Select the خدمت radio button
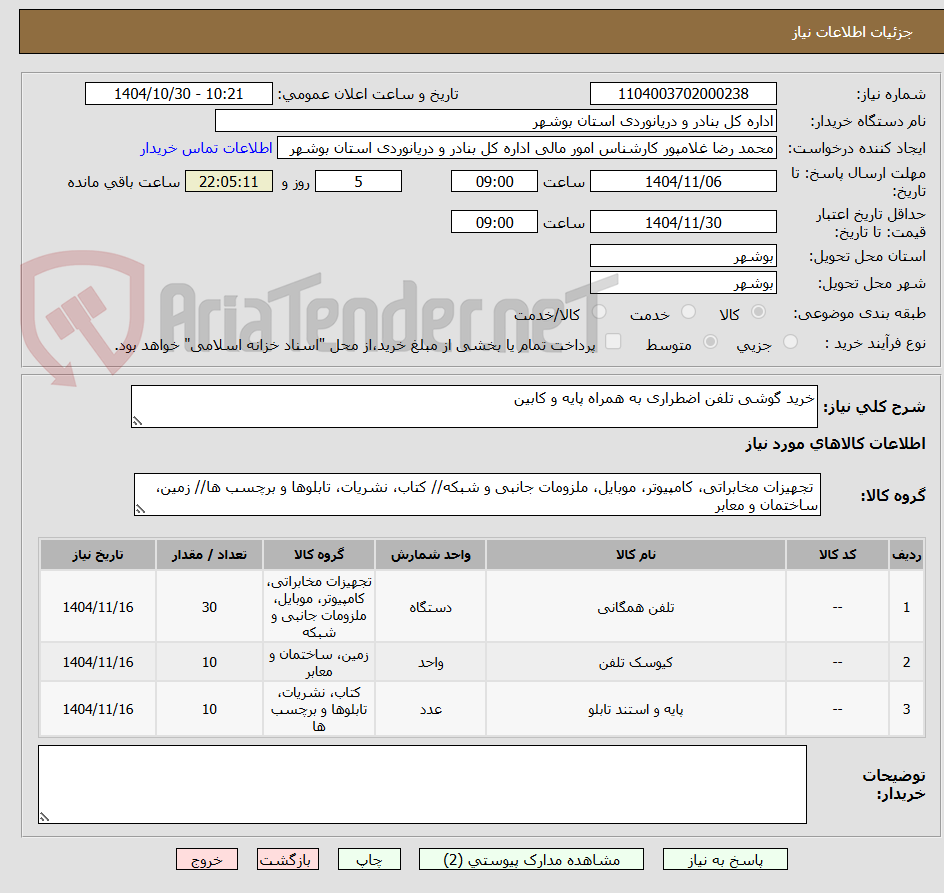 (x=687, y=311)
